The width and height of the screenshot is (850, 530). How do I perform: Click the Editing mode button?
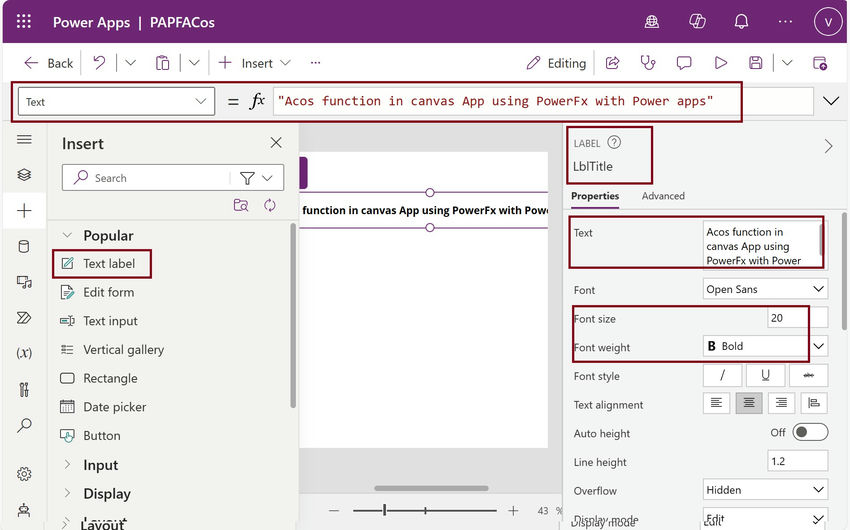point(556,63)
